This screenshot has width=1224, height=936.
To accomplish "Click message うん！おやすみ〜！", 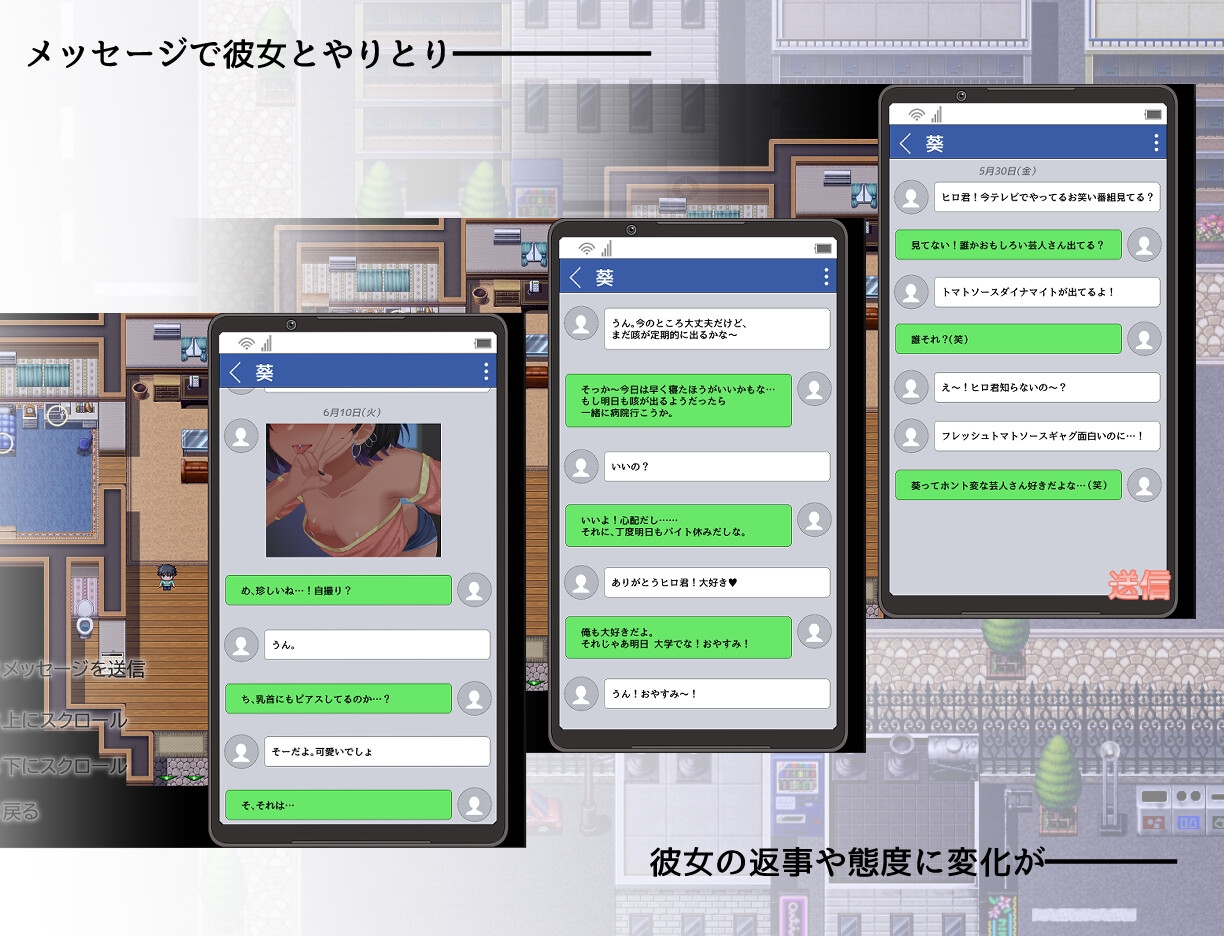I will tap(717, 693).
